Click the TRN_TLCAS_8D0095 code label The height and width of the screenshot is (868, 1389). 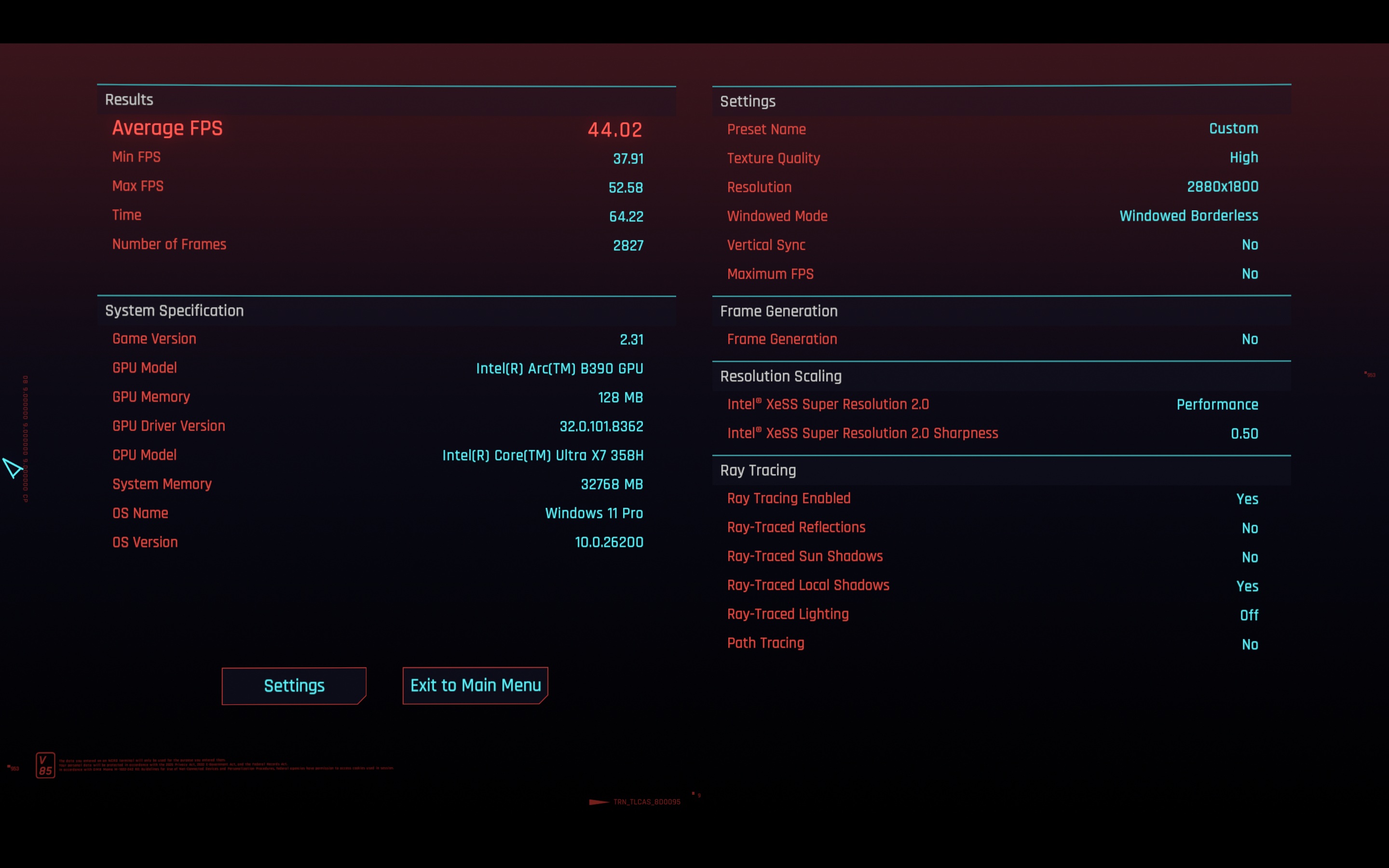click(646, 802)
